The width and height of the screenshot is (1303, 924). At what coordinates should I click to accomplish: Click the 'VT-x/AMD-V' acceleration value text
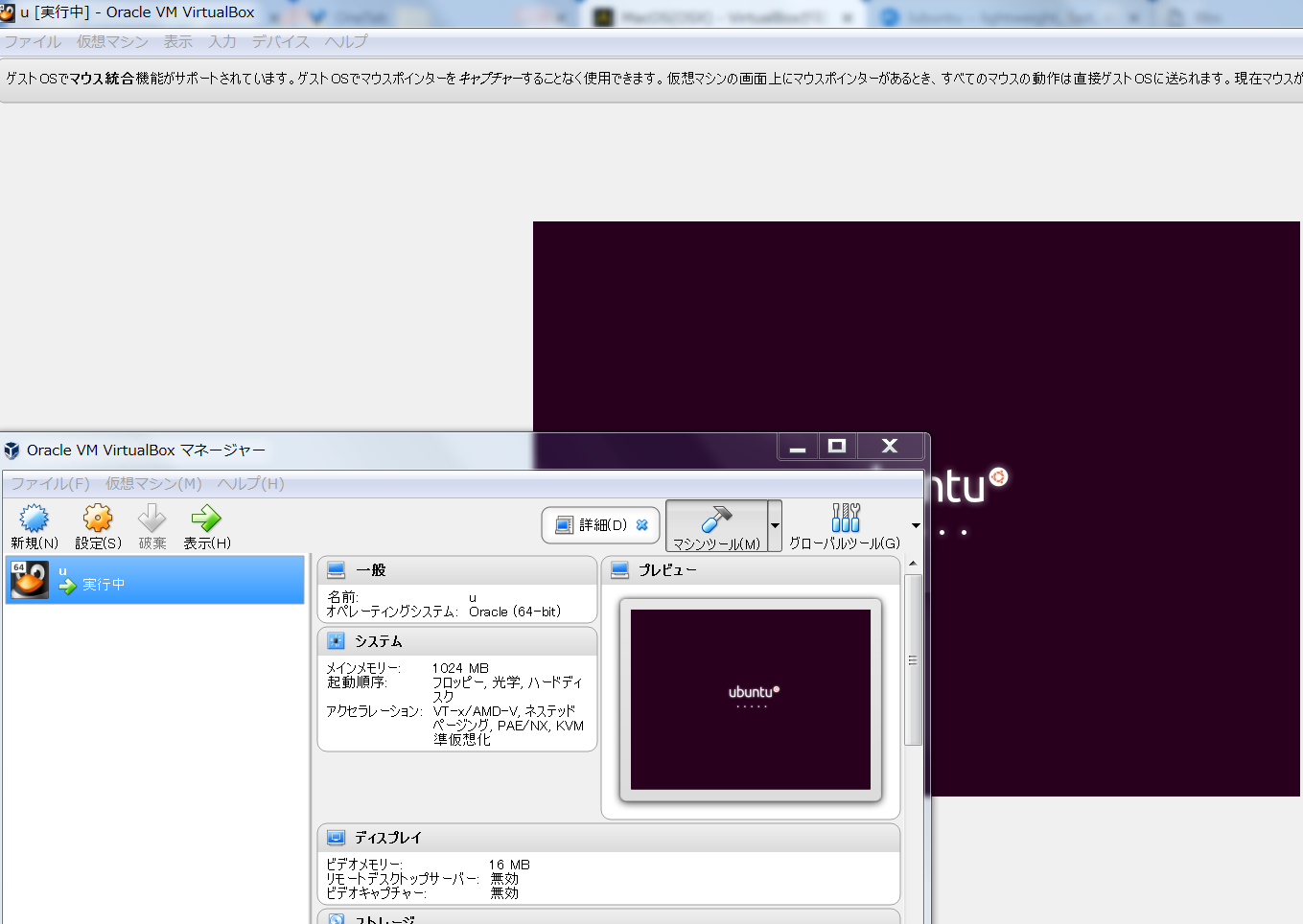[x=477, y=711]
